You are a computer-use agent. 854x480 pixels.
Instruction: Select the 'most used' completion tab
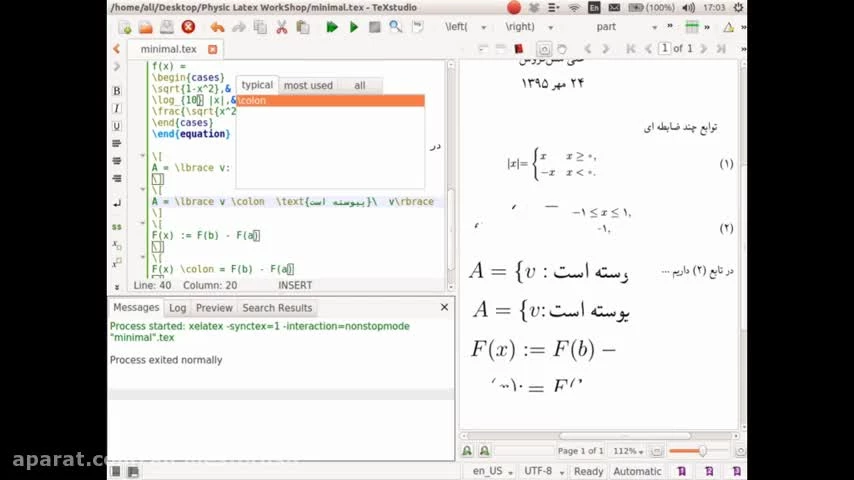point(308,85)
